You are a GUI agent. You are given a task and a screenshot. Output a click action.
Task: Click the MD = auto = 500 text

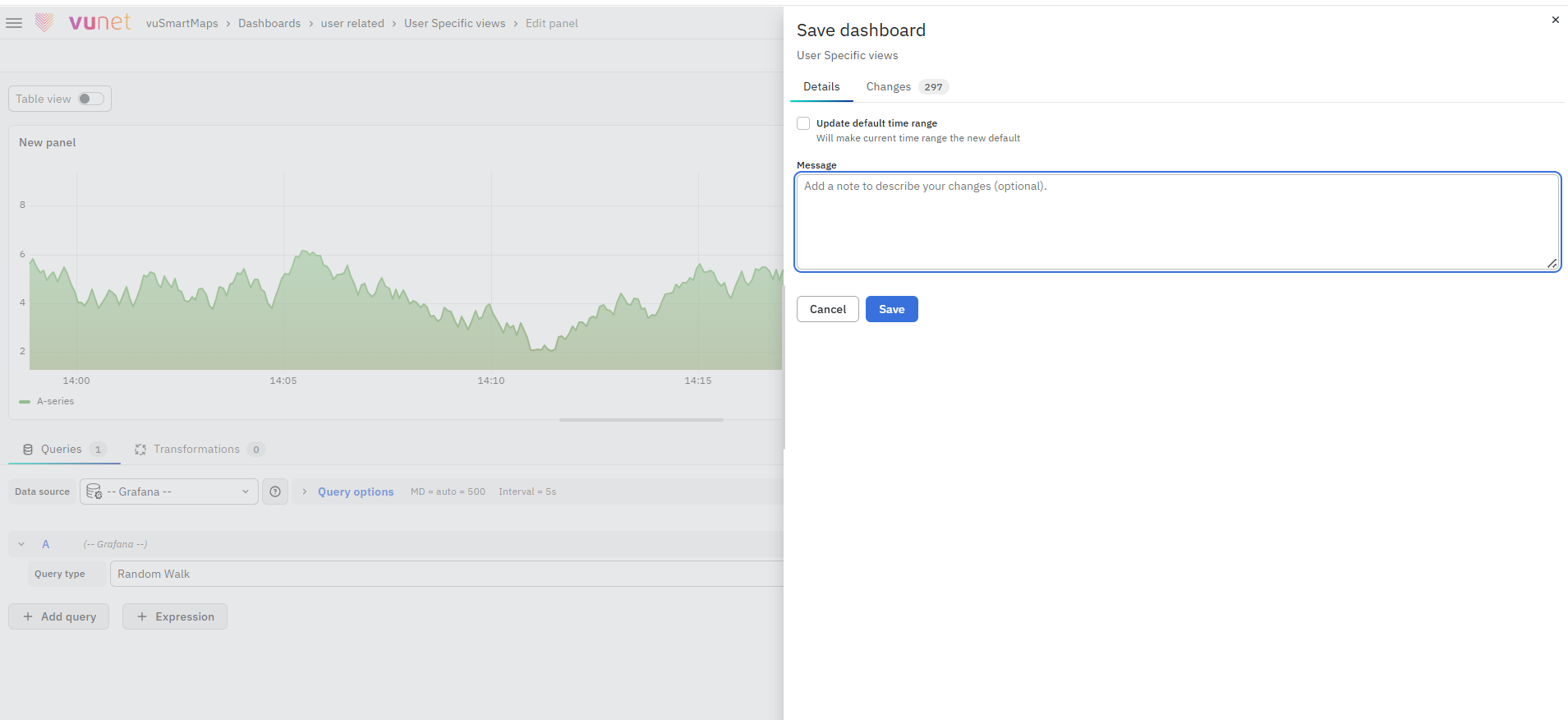click(448, 492)
